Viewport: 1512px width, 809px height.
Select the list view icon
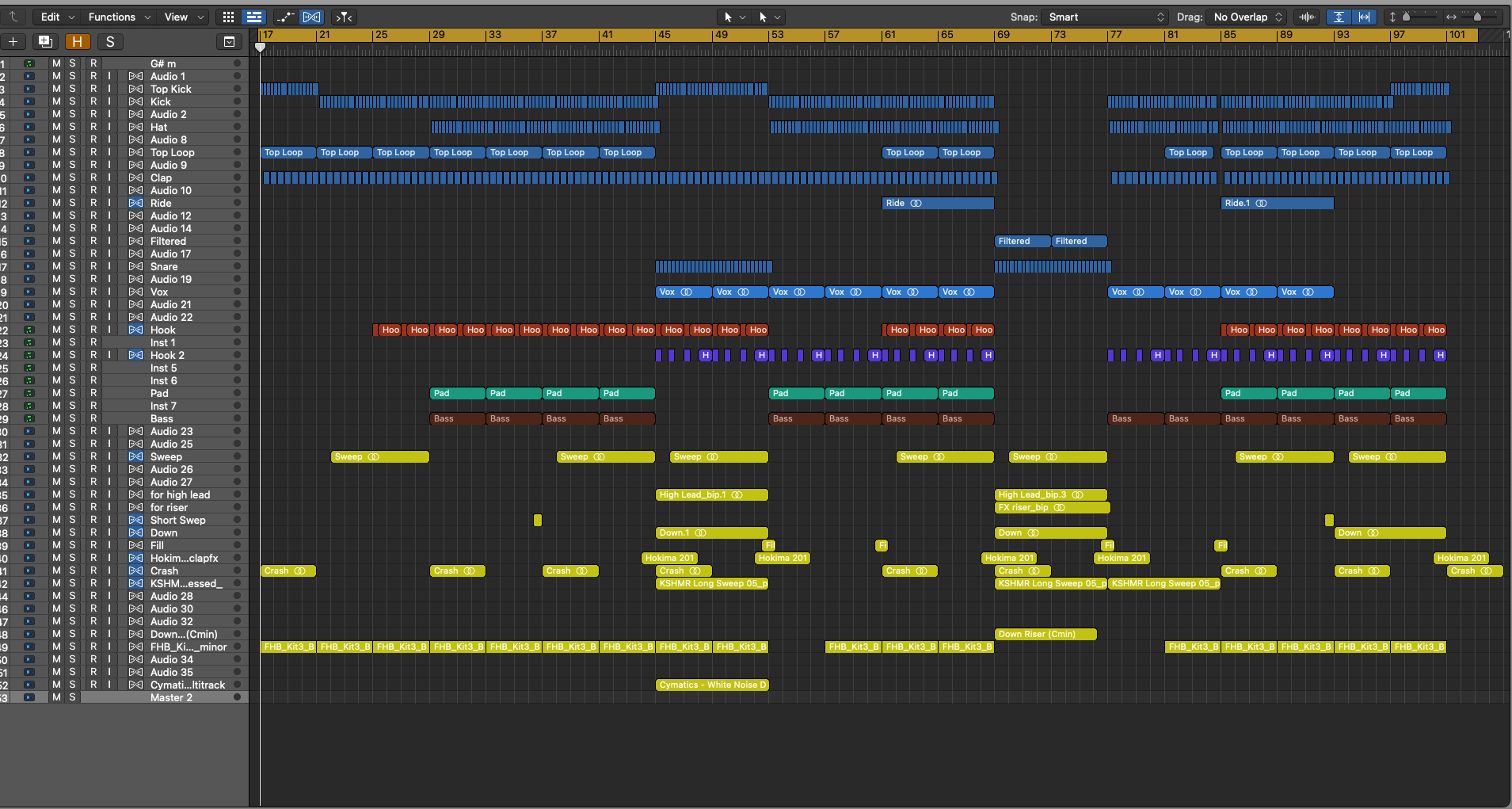(x=254, y=17)
